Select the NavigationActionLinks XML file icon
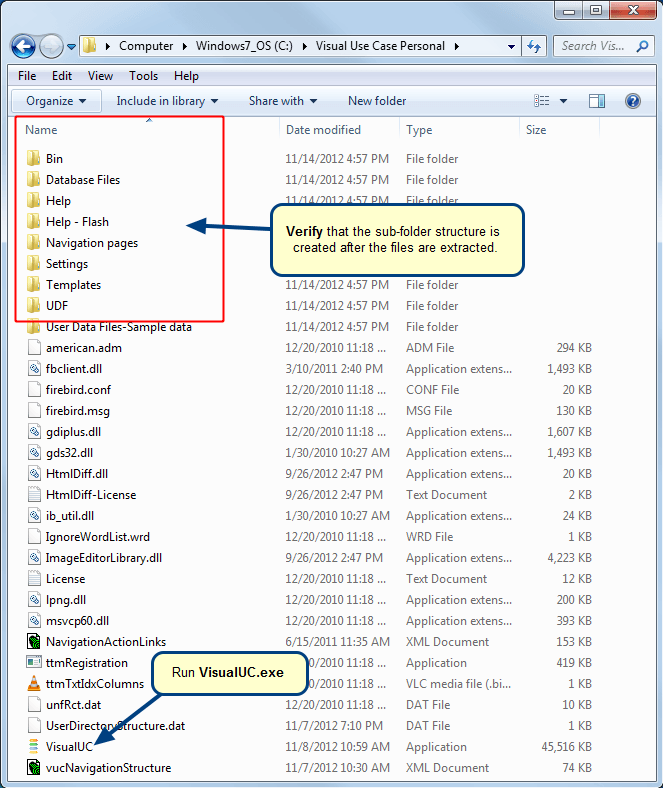Screen dimensions: 663x788 (33, 641)
